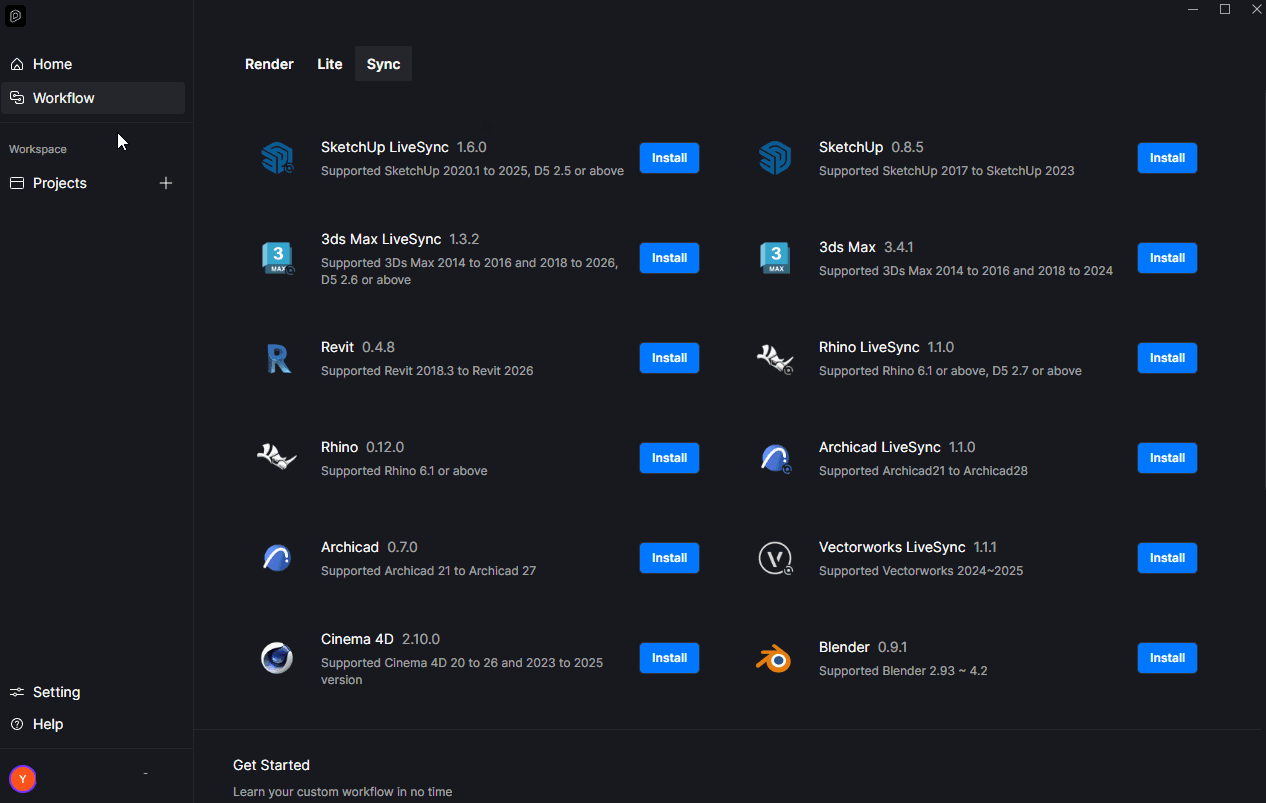Click "Supported Blender 2.93 ~ 4.2" text
The height and width of the screenshot is (803, 1266).
(x=903, y=671)
